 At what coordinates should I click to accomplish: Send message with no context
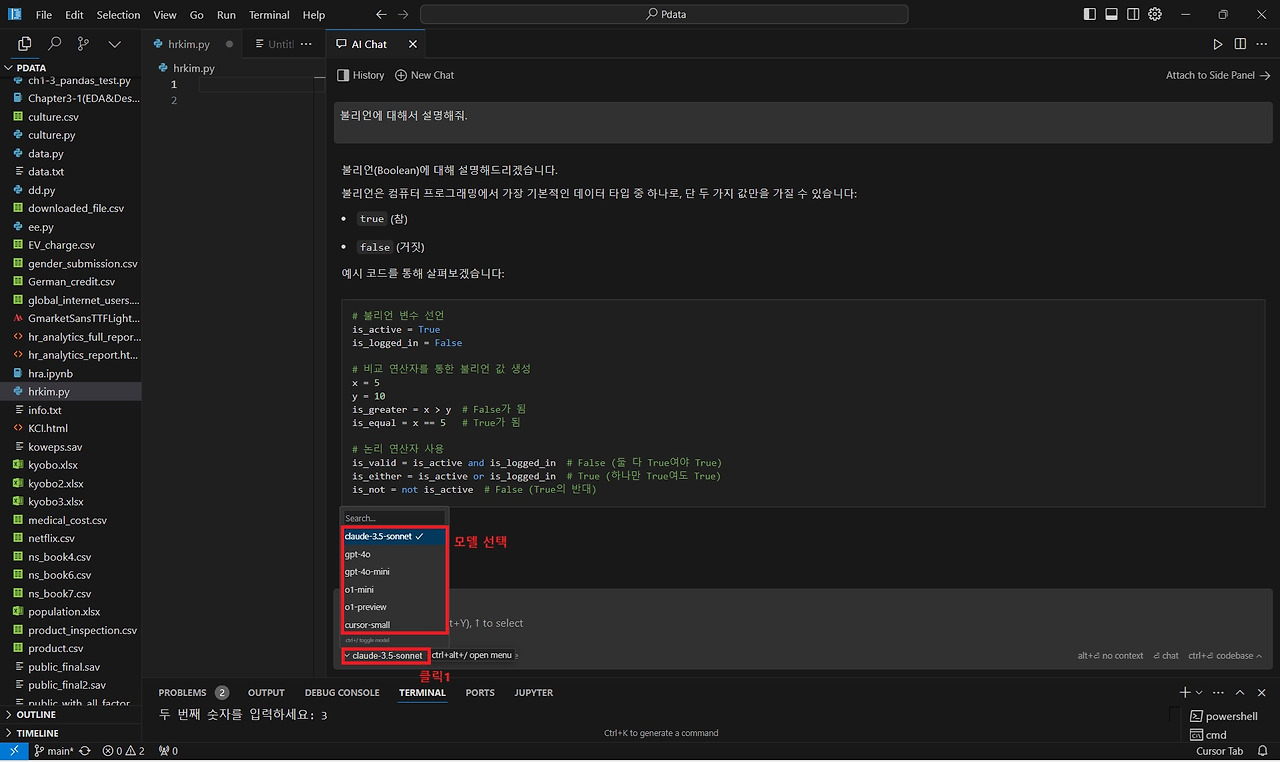[1110, 656]
